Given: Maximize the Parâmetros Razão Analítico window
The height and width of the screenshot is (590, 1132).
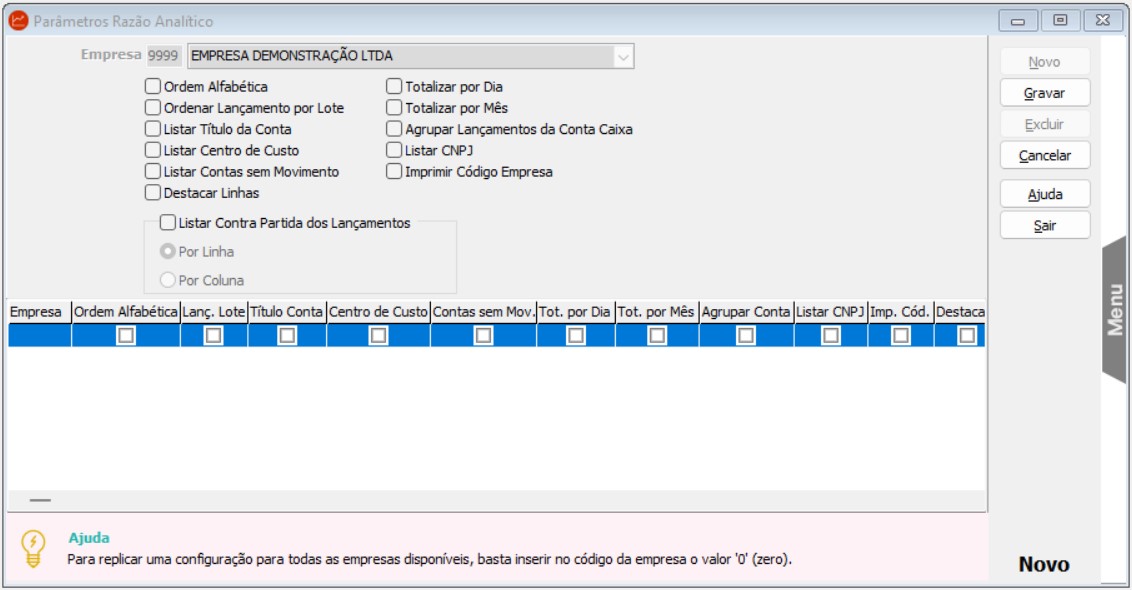Looking at the screenshot, I should pos(1061,20).
